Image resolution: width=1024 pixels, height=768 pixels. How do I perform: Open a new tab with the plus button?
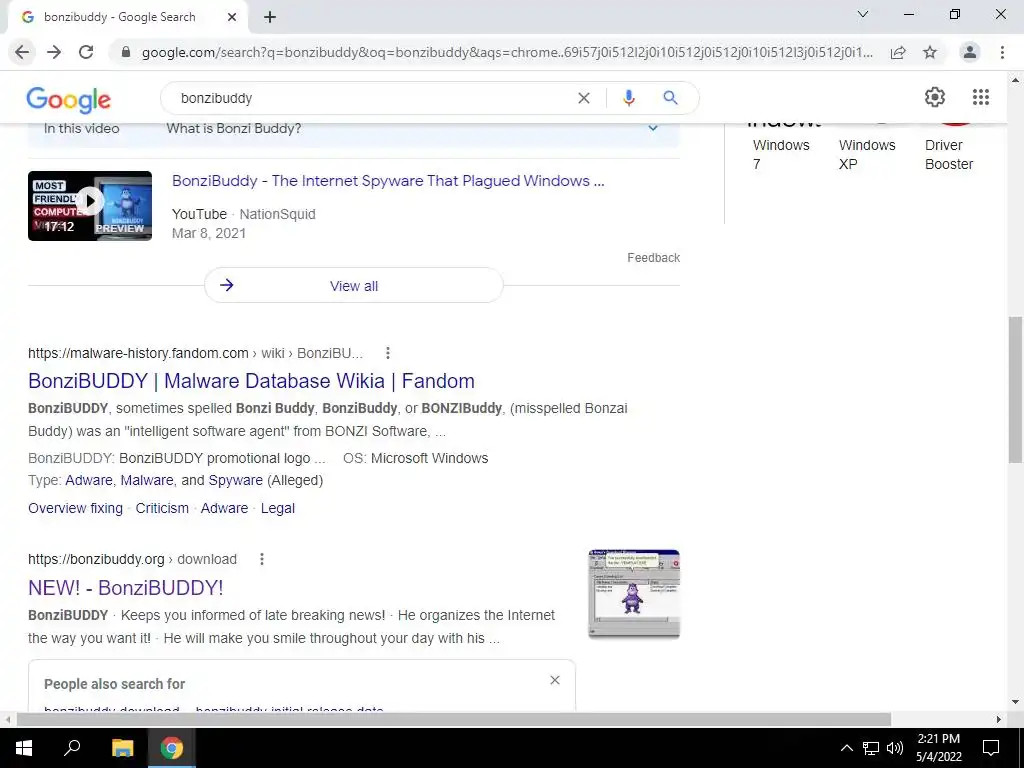pyautogui.click(x=270, y=18)
